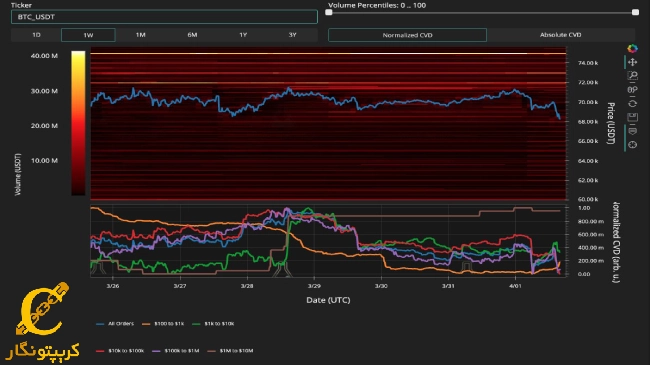Toggle $100k to $1M series in legend
The image size is (650, 365).
pos(176,351)
